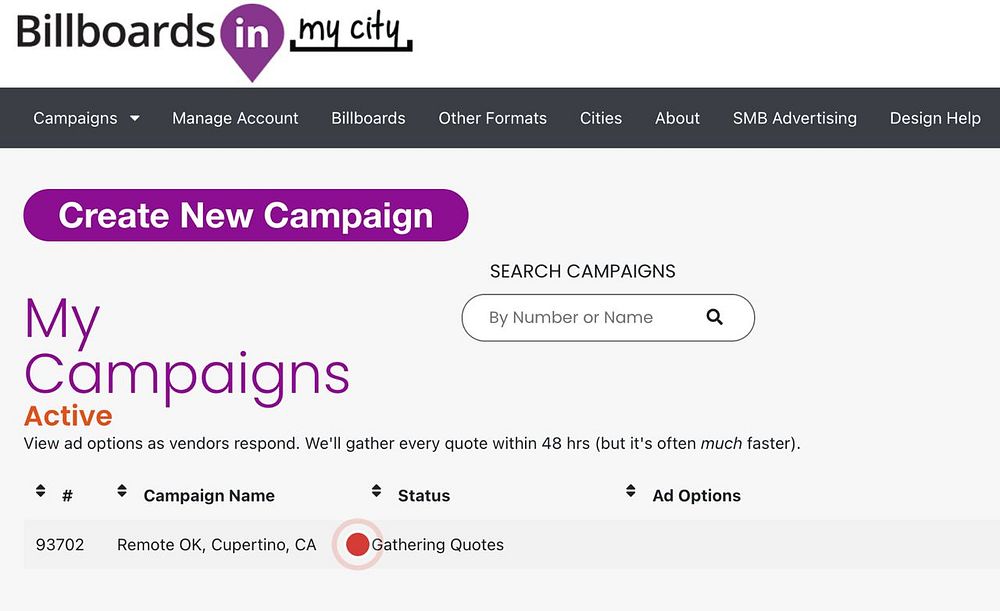Sort by Ad Options arrows icon
Image resolution: width=1000 pixels, height=611 pixels.
(x=631, y=491)
